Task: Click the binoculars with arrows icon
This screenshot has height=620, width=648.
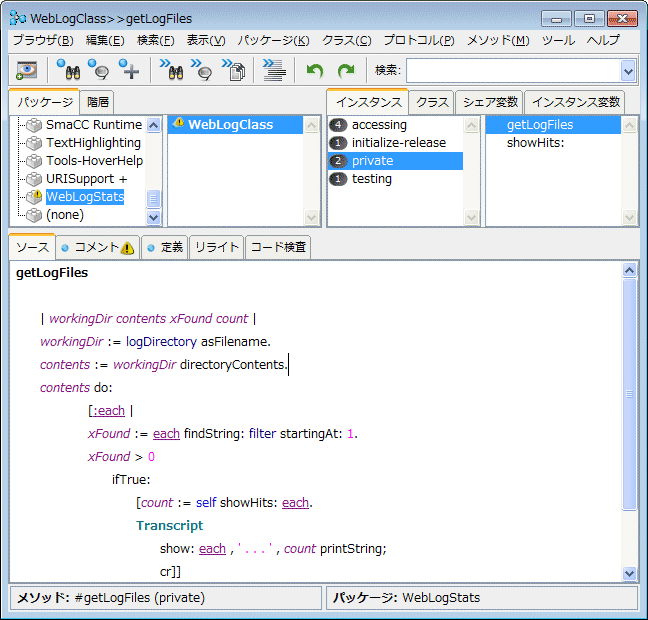Action: (x=171, y=70)
